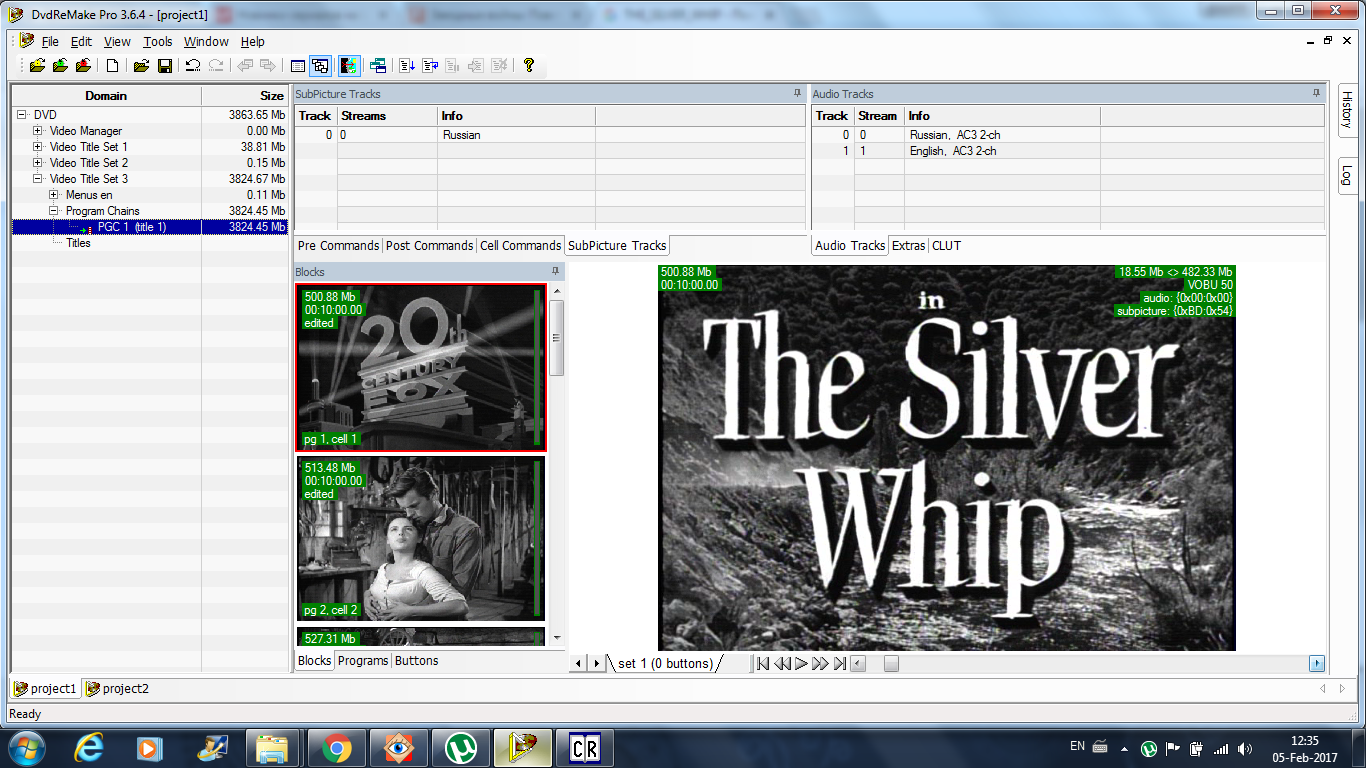This screenshot has height=768, width=1366.
Task: Click the teal structure view toolbar icon
Action: click(378, 66)
